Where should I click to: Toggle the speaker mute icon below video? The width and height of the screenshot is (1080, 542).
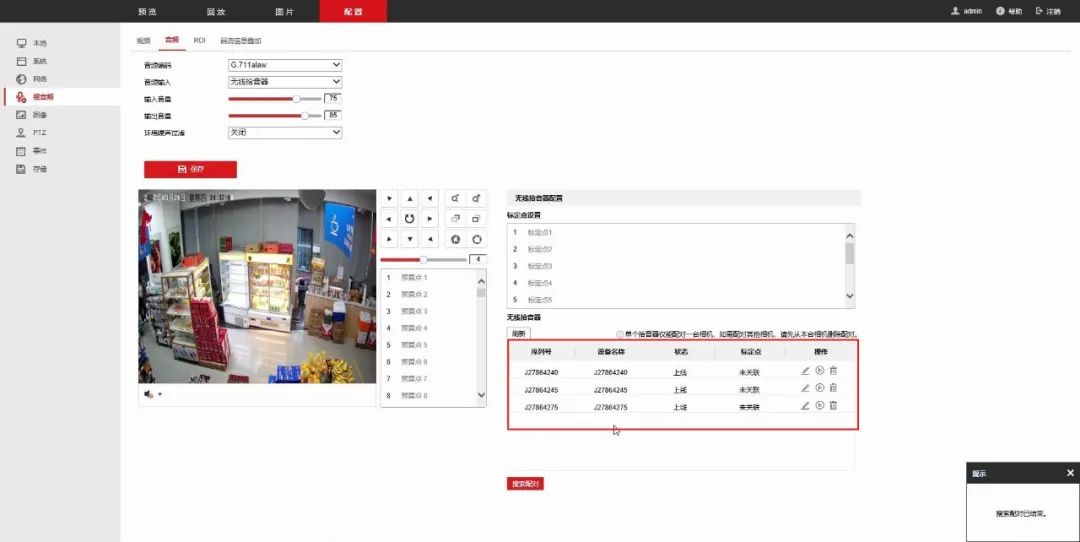149,394
